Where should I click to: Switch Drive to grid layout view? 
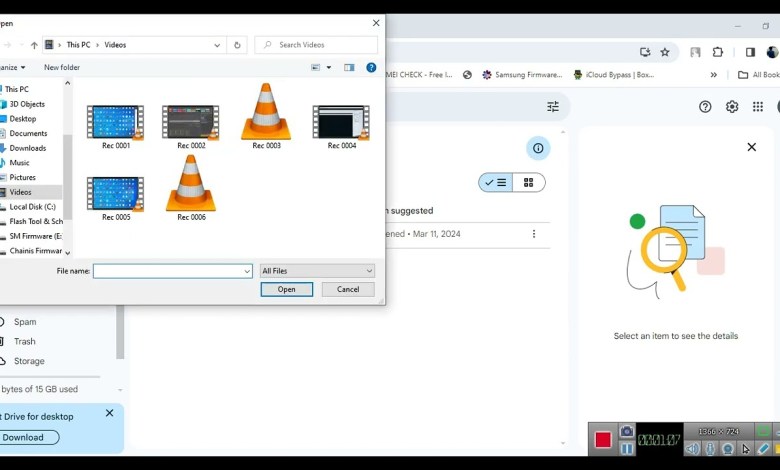(x=528, y=182)
